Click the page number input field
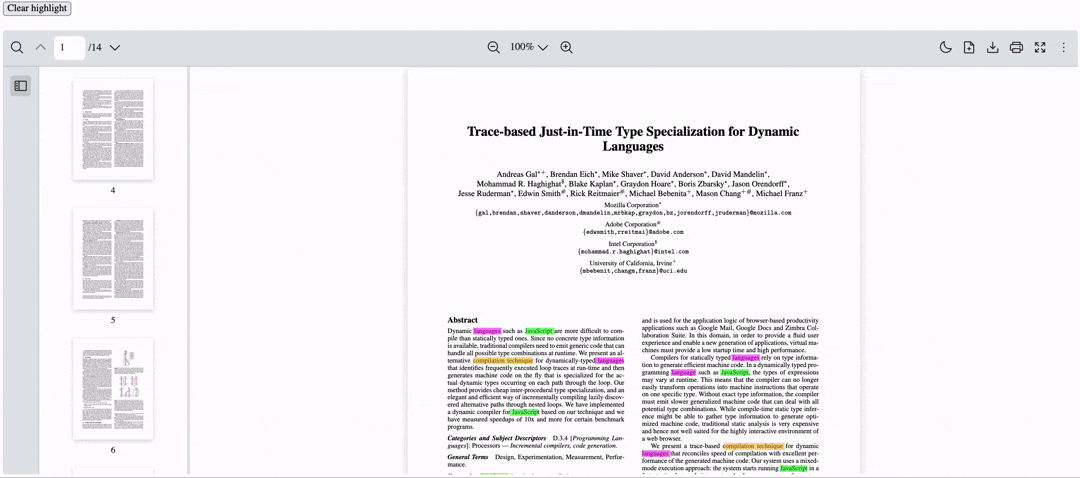 (70, 48)
